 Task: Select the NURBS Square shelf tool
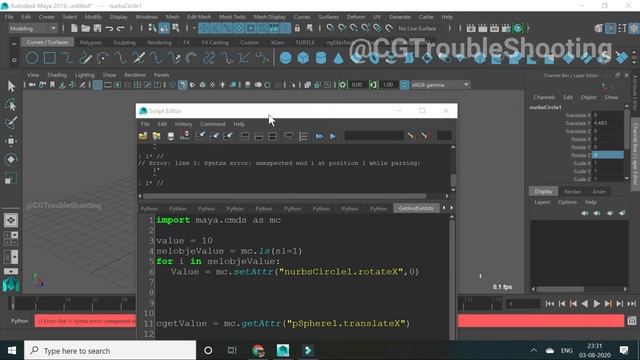click(x=50, y=58)
